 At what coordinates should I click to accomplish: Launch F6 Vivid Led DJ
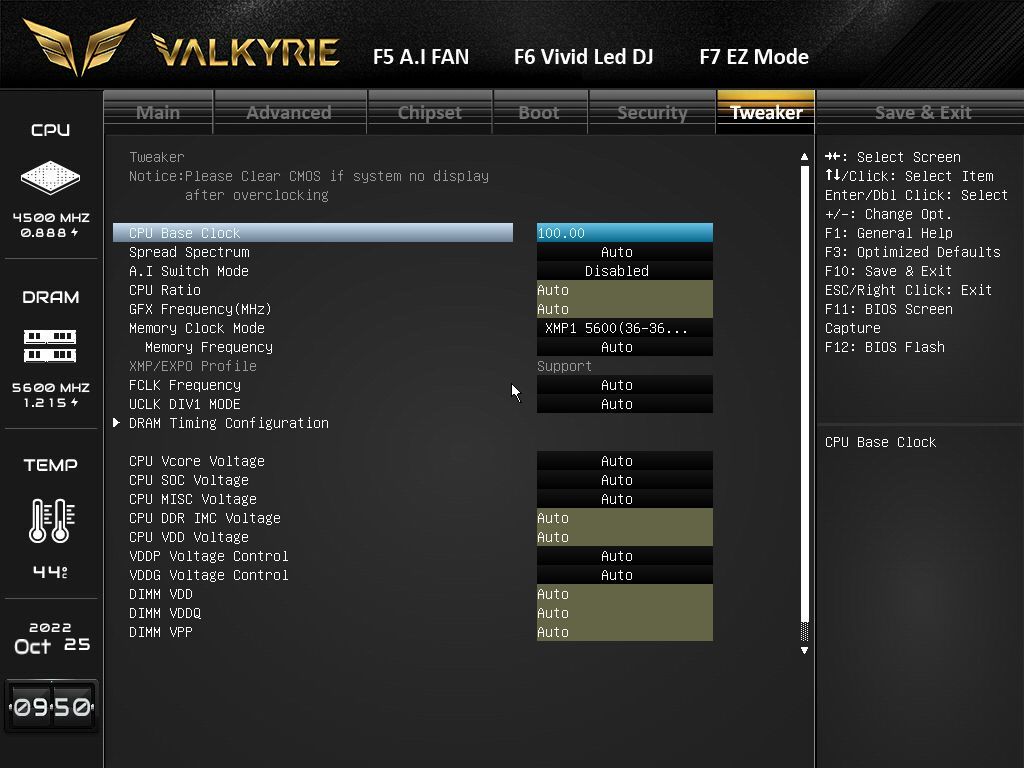(583, 57)
